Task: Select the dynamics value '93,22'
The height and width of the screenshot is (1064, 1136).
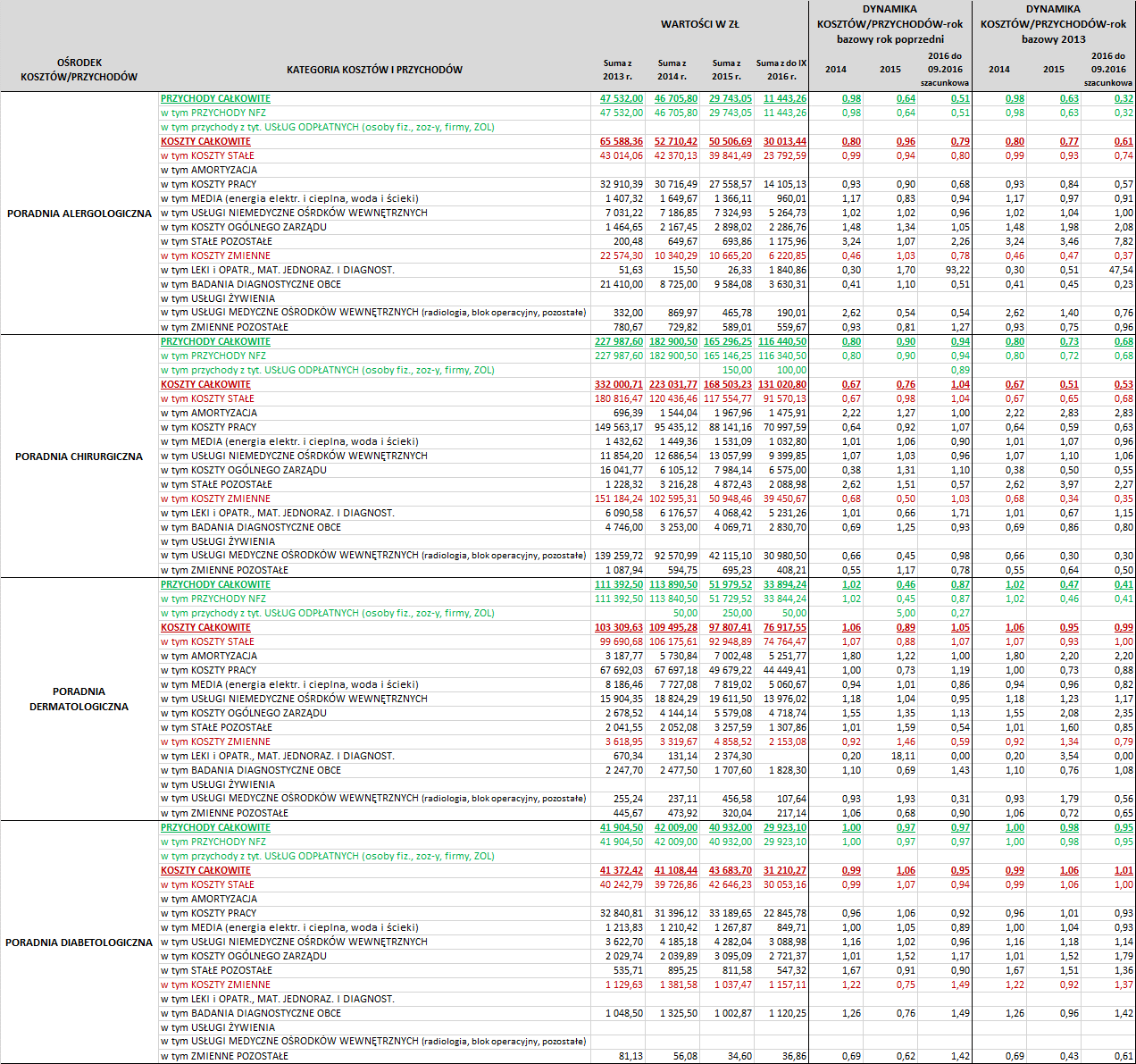Action: pos(957,270)
